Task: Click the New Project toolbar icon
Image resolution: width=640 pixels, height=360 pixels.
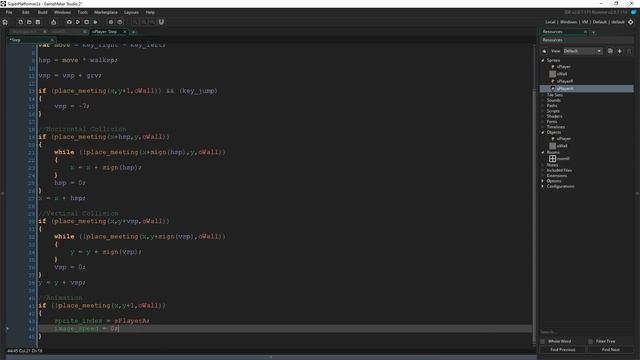Action: (x=20, y=22)
